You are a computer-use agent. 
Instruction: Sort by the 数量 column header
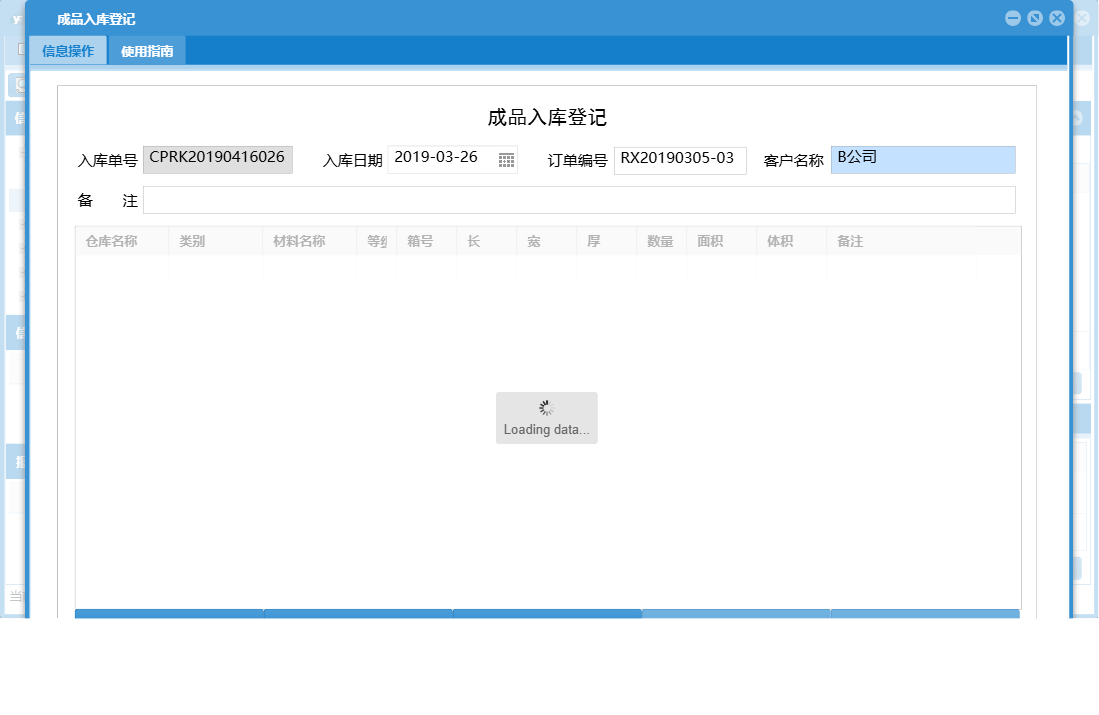click(660, 240)
